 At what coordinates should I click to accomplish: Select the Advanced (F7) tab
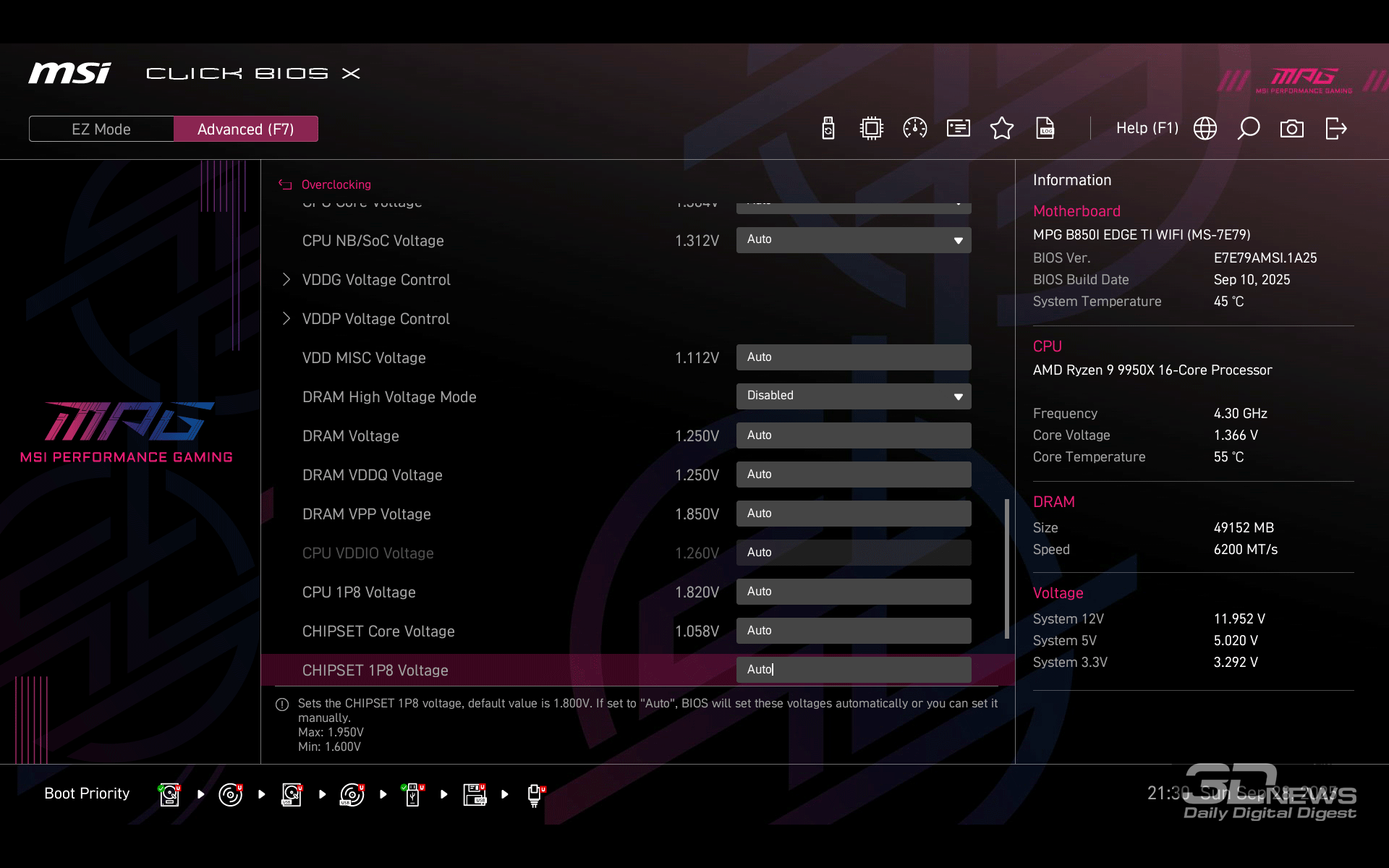(246, 129)
